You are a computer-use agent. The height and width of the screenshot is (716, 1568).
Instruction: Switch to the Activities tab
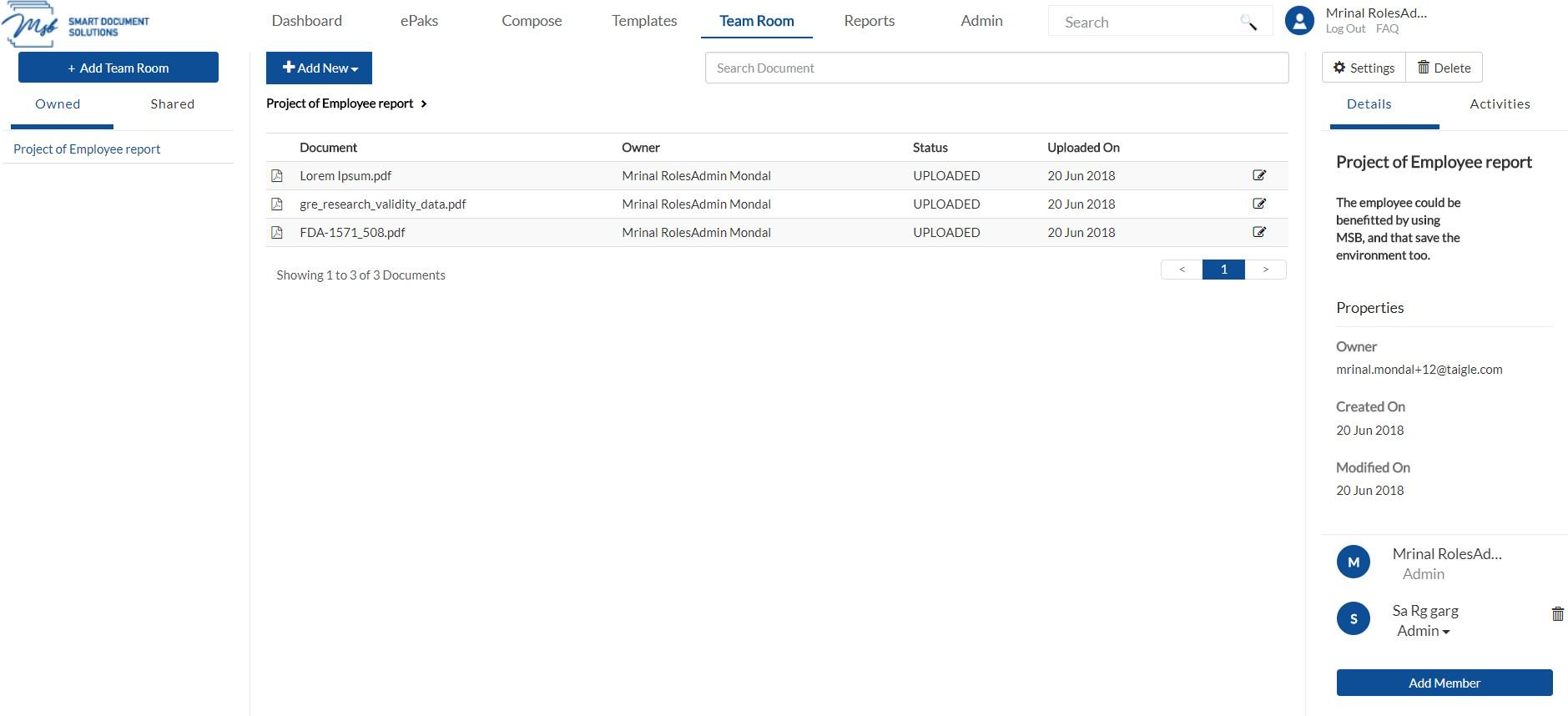[1500, 104]
